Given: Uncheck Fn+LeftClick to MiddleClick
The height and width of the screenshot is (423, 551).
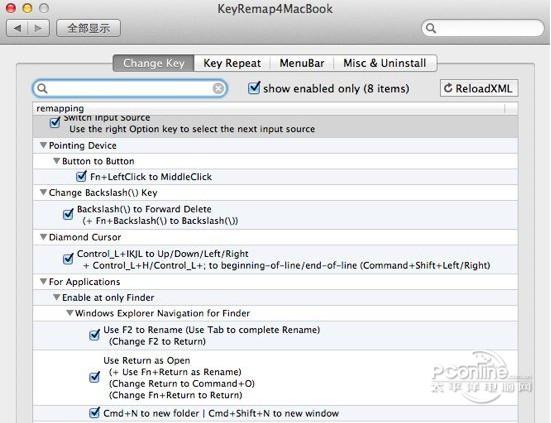Looking at the screenshot, I should 82,176.
